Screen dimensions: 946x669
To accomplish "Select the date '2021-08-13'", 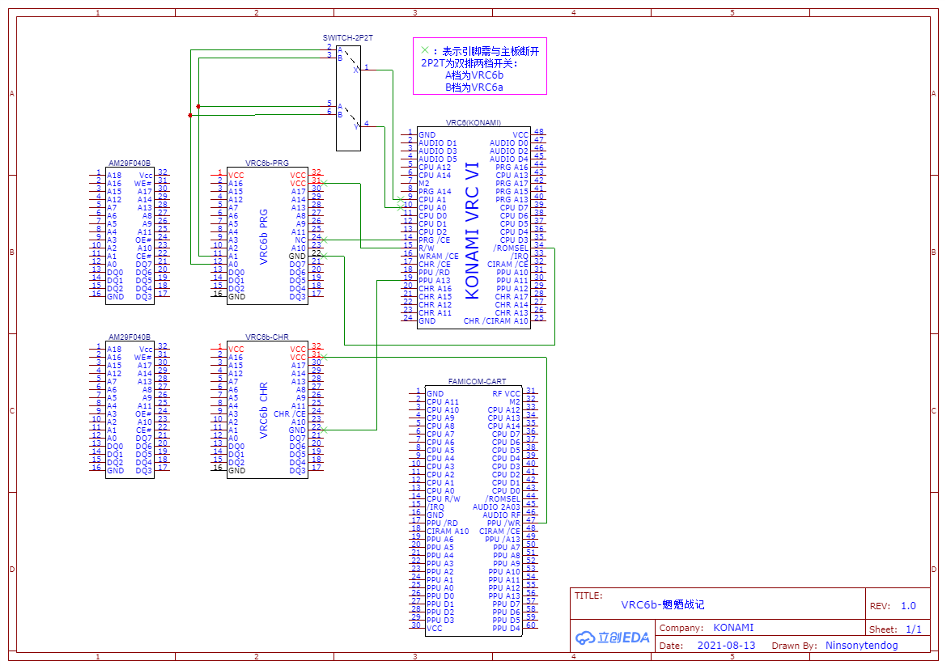I will coord(726,645).
